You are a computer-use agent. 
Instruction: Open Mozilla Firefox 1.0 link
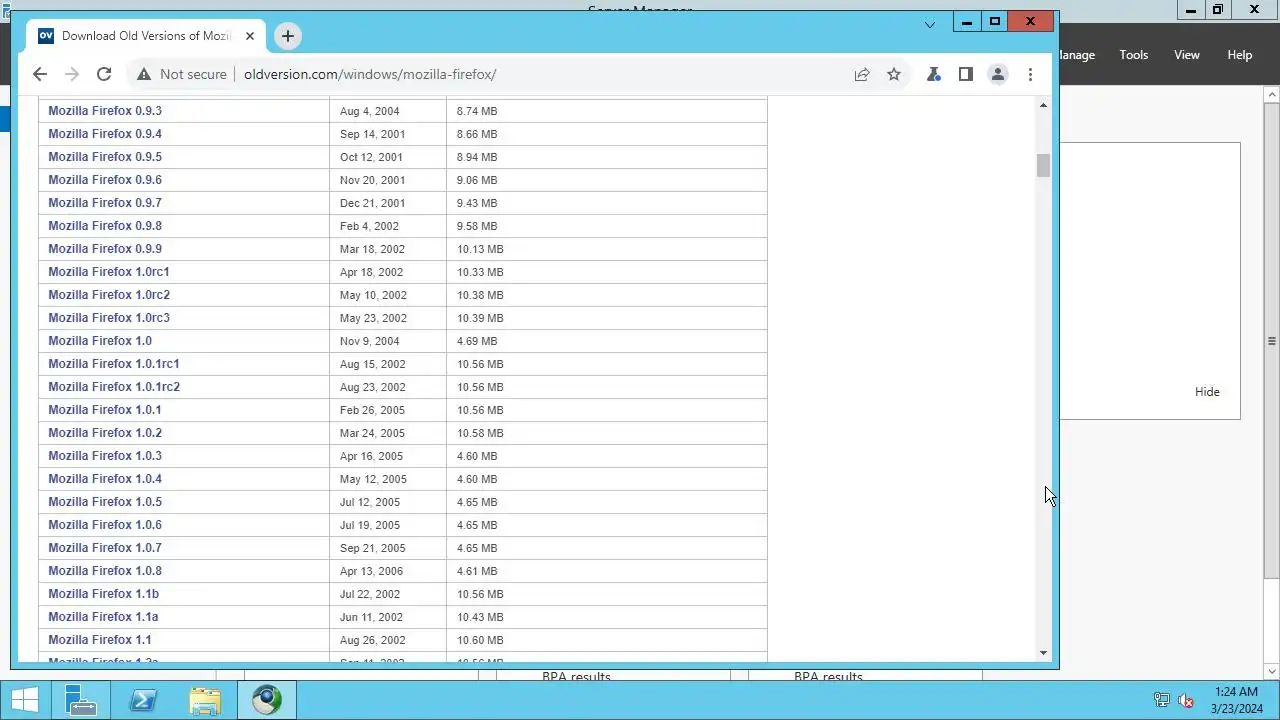click(100, 341)
